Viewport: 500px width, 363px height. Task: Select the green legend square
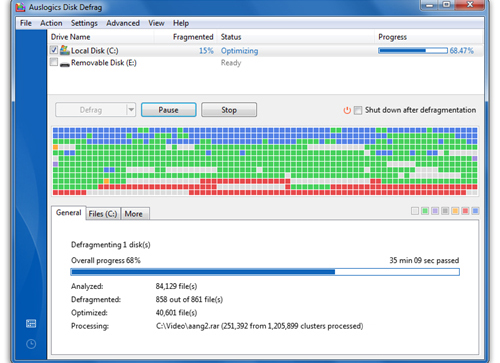[425, 211]
